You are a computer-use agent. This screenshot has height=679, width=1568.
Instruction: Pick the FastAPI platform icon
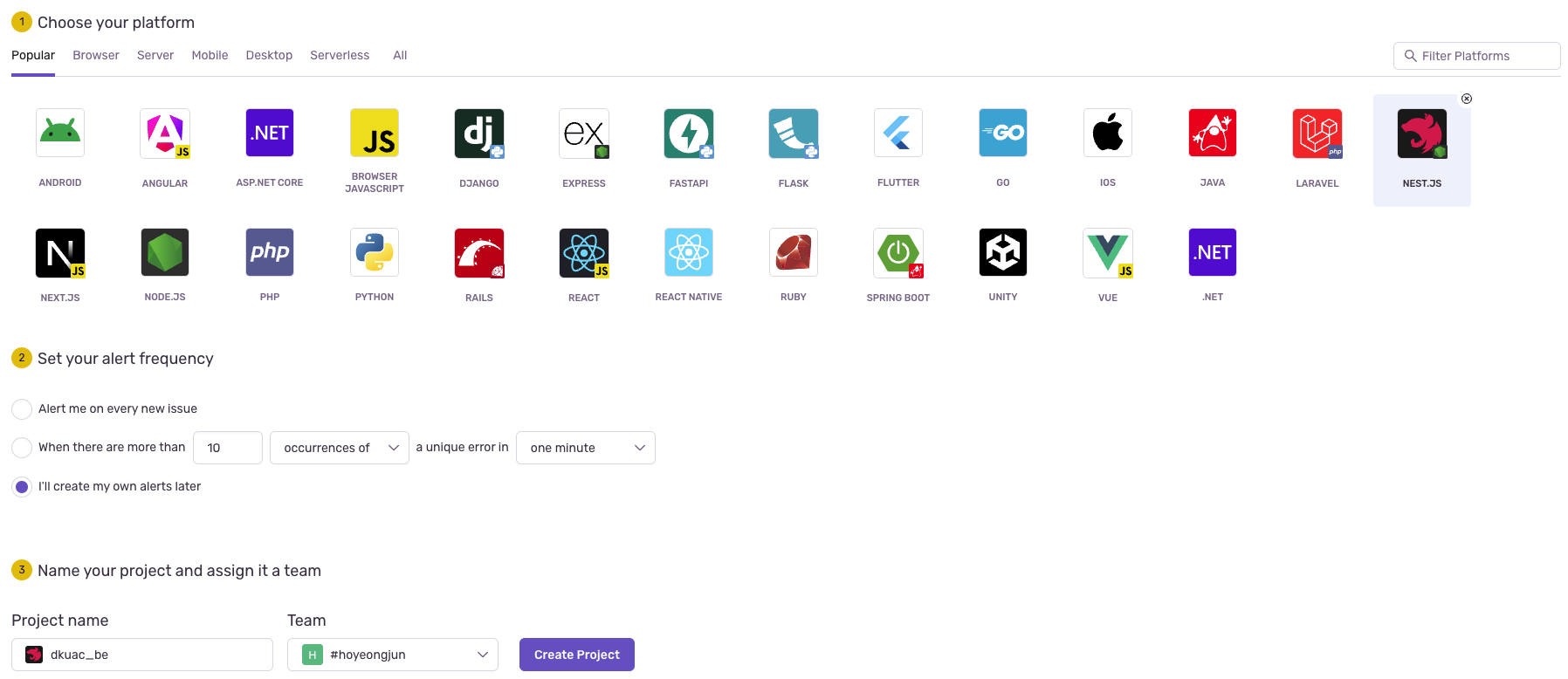(x=689, y=133)
